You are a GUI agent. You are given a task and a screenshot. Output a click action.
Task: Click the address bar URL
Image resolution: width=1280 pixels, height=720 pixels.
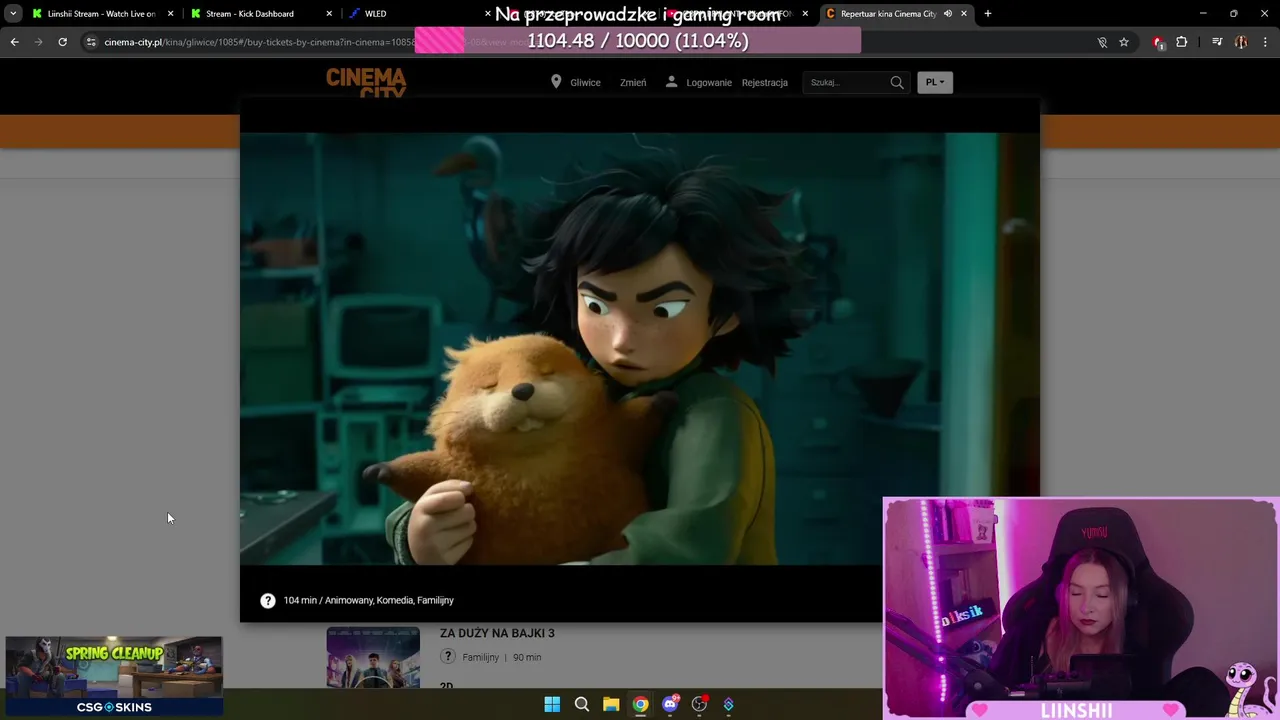(260, 42)
